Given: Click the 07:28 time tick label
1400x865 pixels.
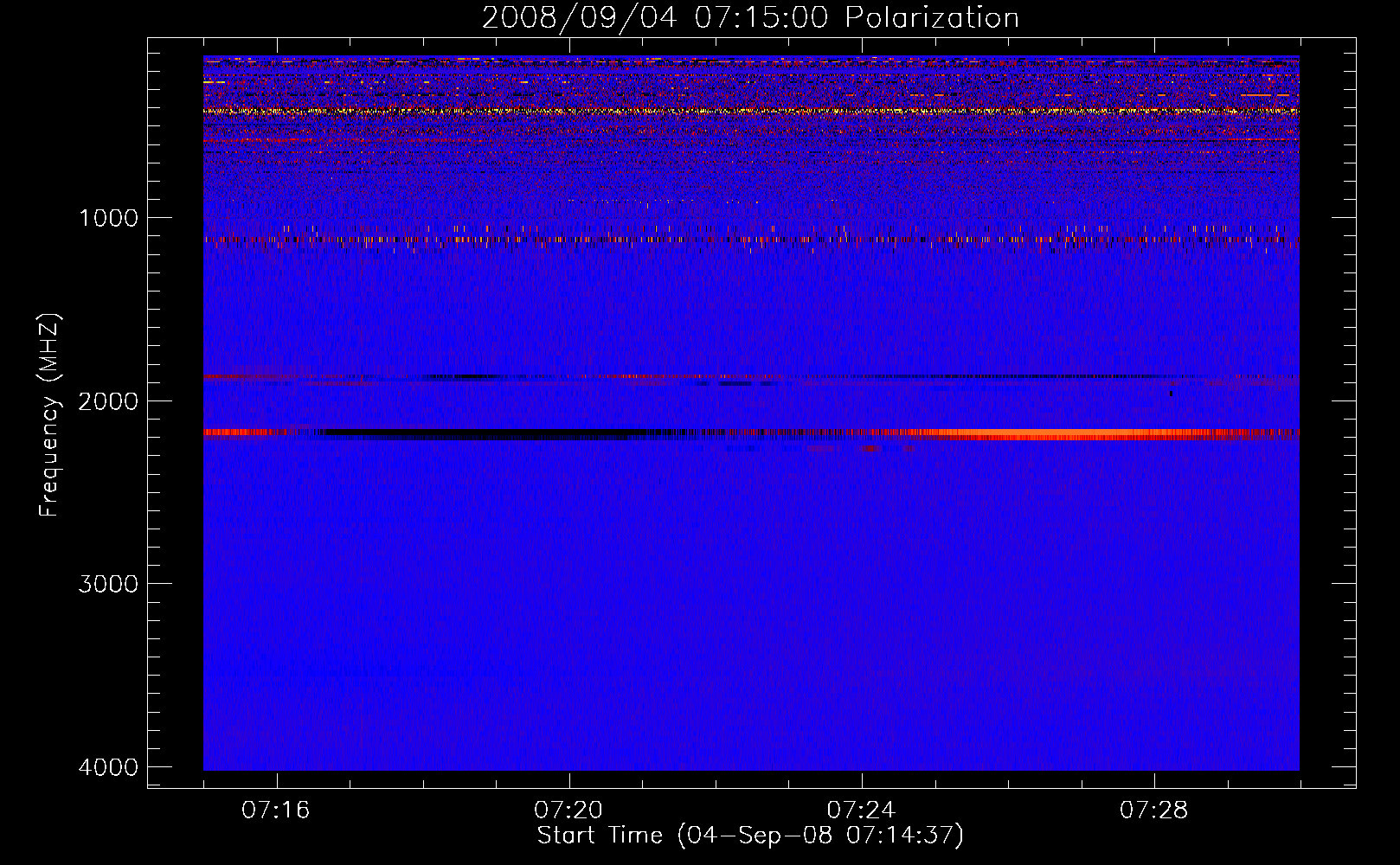Looking at the screenshot, I should click(1153, 811).
